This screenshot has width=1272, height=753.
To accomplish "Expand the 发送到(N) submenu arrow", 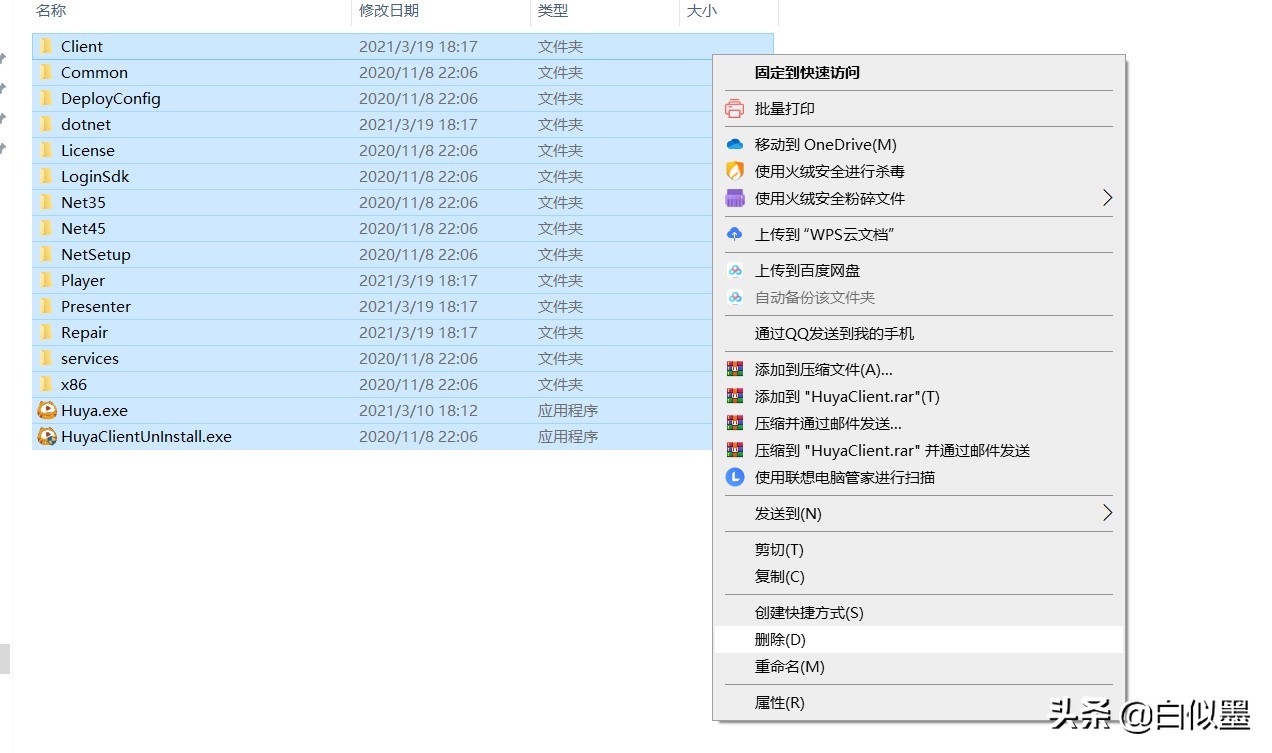I will (1106, 513).
